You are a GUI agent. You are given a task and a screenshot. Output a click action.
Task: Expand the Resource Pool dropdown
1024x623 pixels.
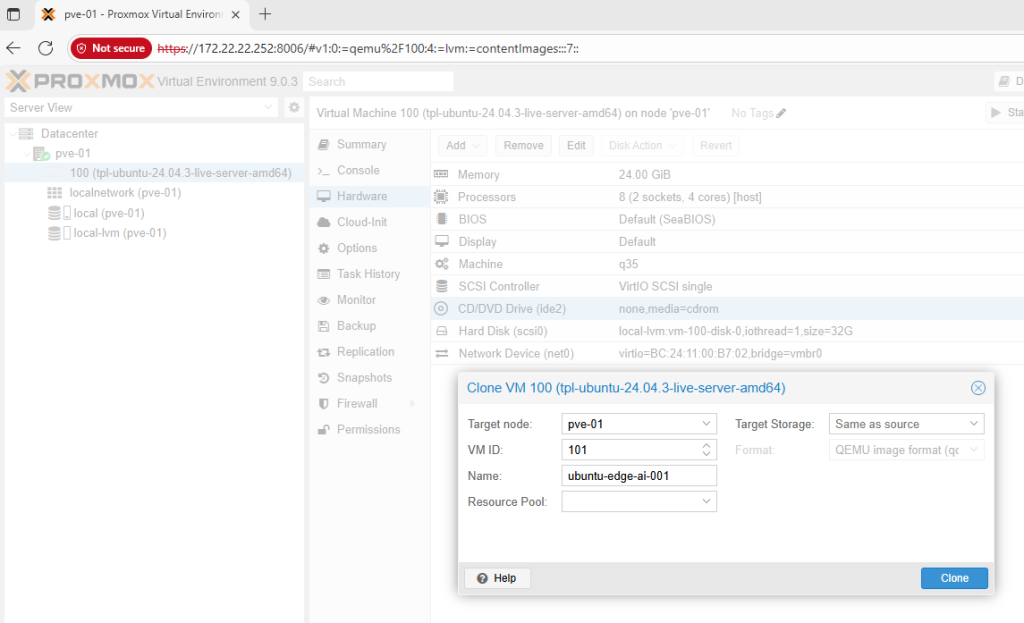tap(707, 502)
